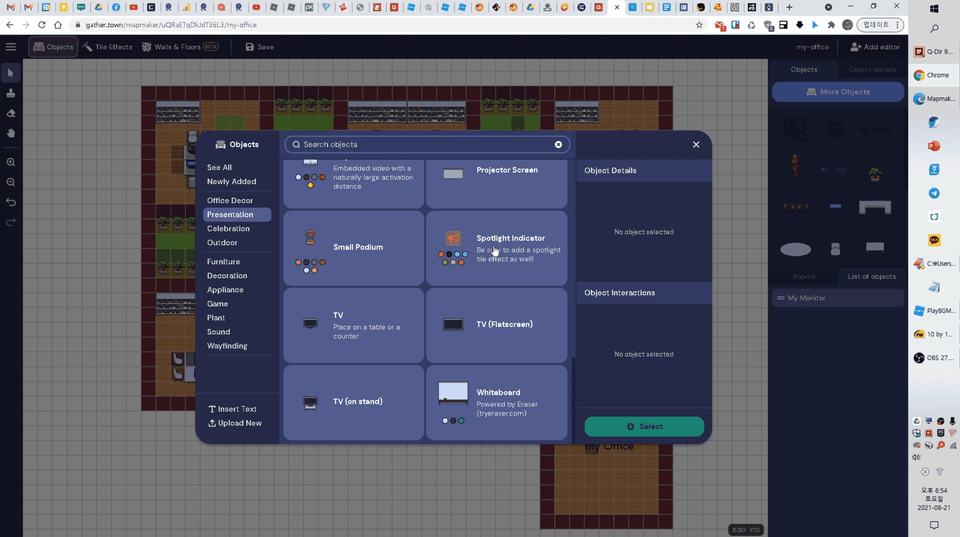Pick the Spotlight Indicator object card
This screenshot has width=960, height=537.
tap(497, 248)
